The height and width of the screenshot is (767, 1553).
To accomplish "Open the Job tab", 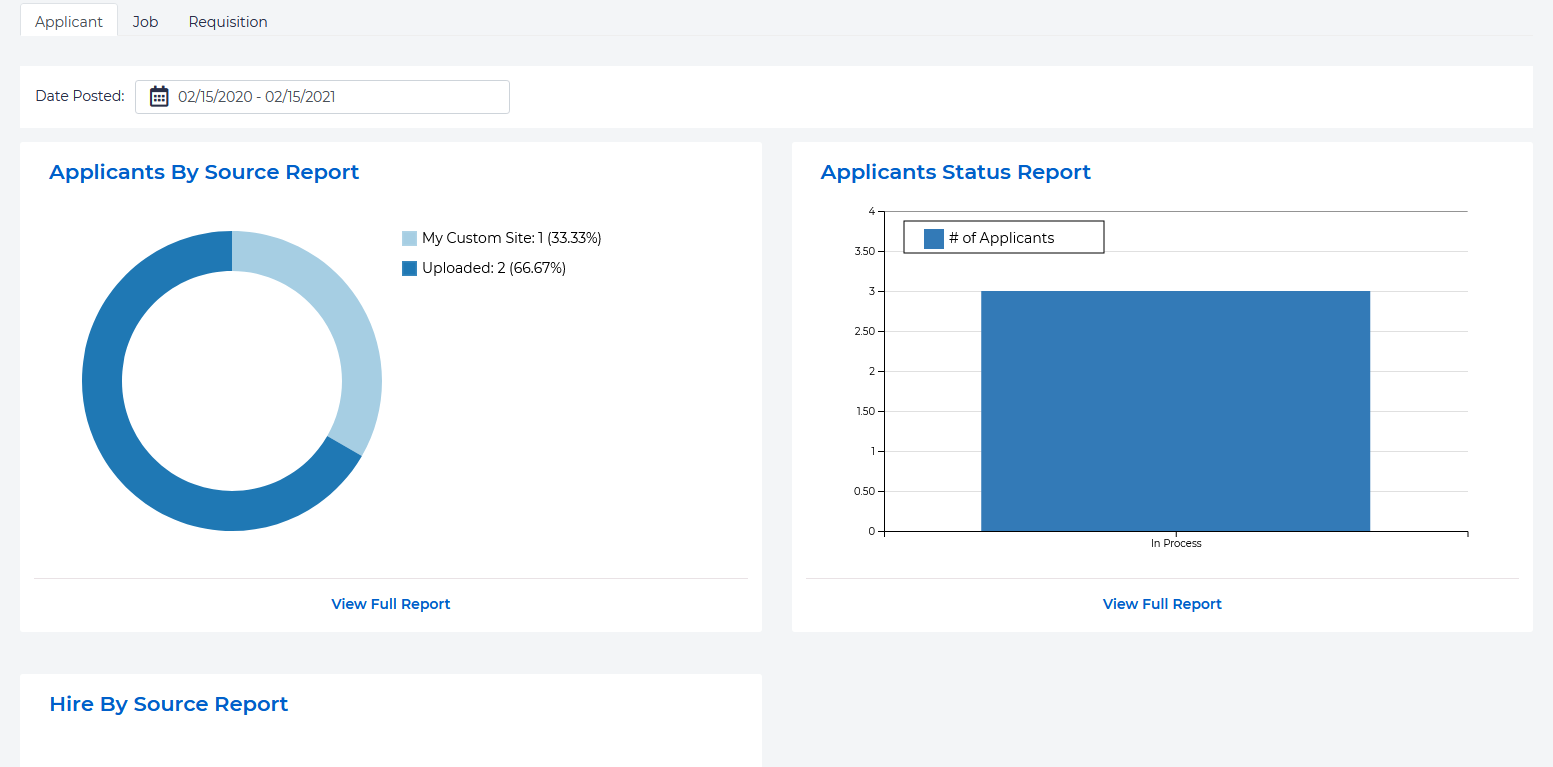I will 145,21.
